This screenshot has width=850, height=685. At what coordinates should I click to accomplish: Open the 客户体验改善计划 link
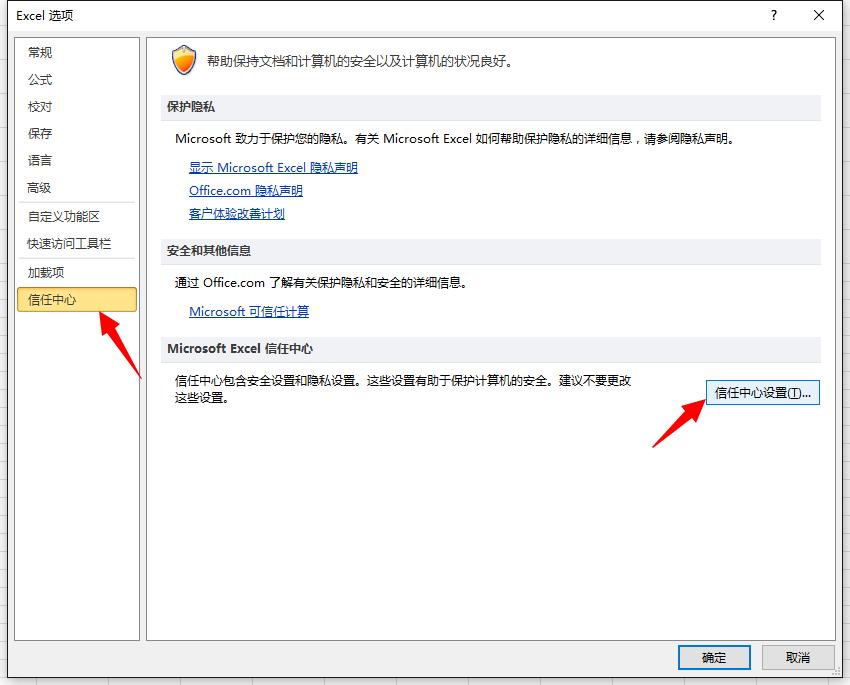(x=239, y=213)
